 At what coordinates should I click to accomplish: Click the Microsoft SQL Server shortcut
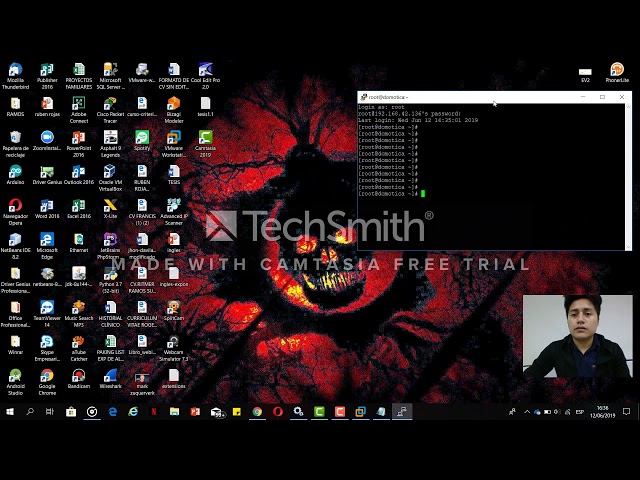click(110, 76)
